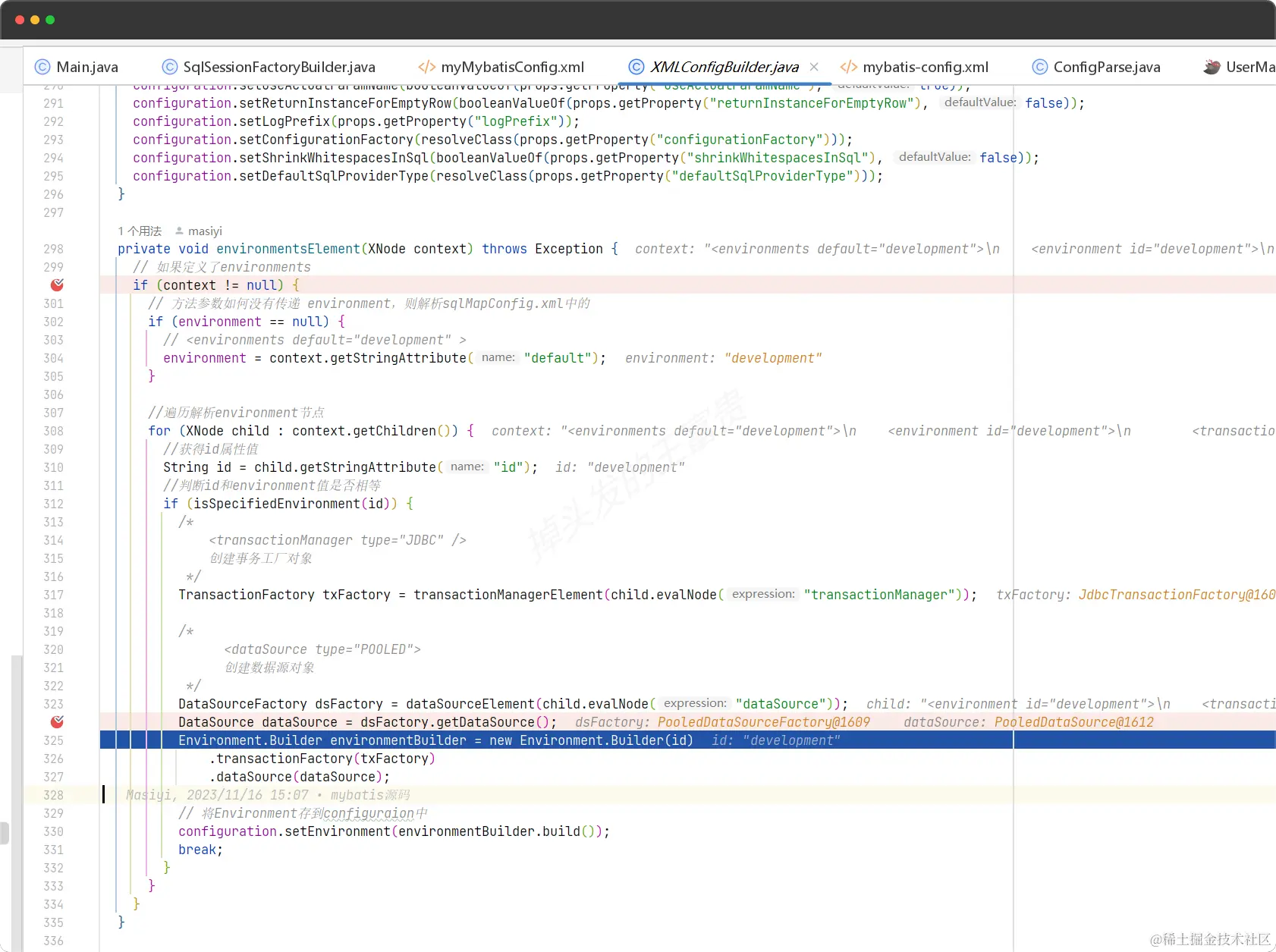Open the cut-off UserMa tab by its bird icon
Image resolution: width=1276 pixels, height=952 pixels.
[x=1212, y=67]
